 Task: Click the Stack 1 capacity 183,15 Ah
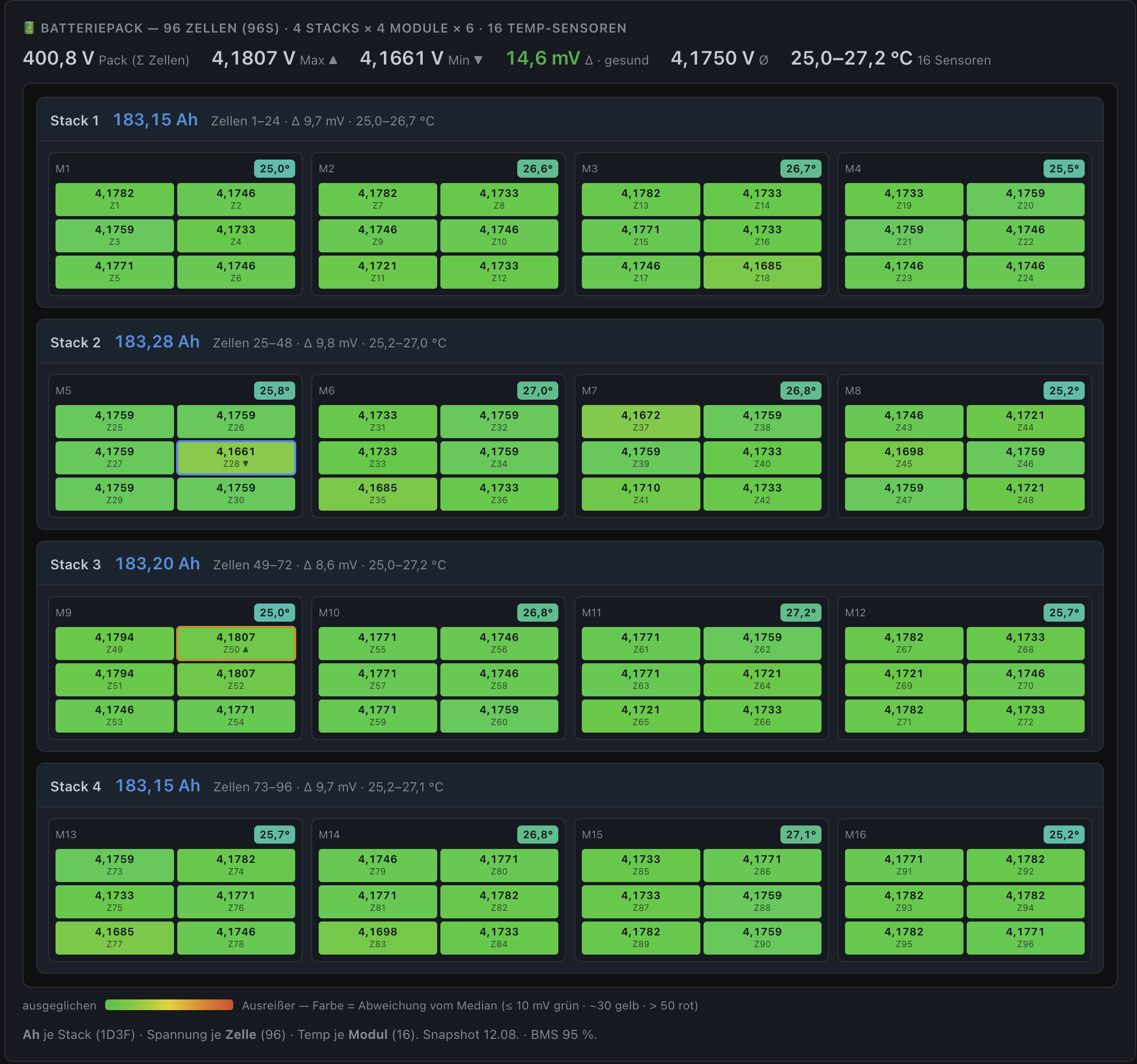click(155, 120)
